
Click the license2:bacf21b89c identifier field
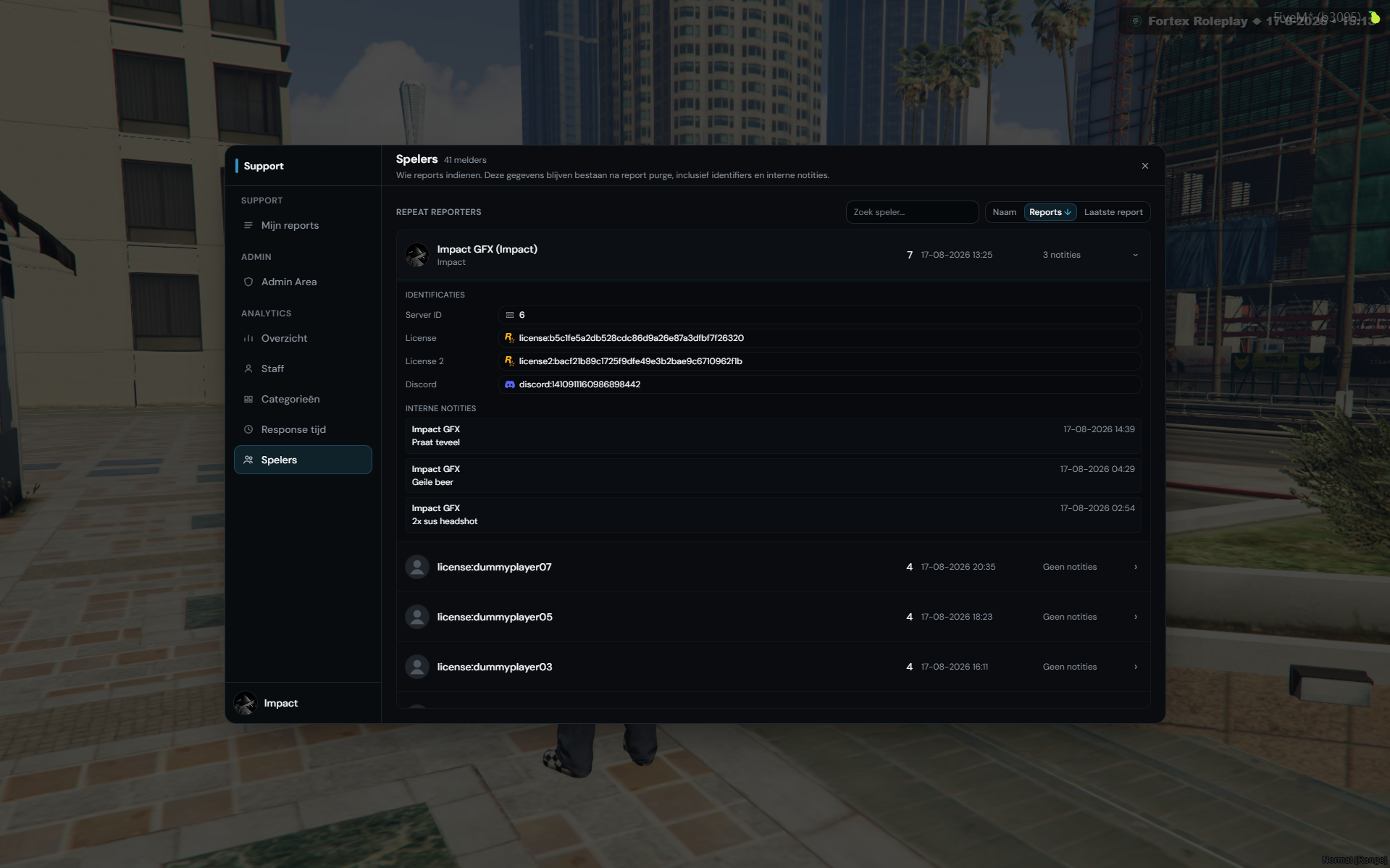pyautogui.click(x=819, y=361)
